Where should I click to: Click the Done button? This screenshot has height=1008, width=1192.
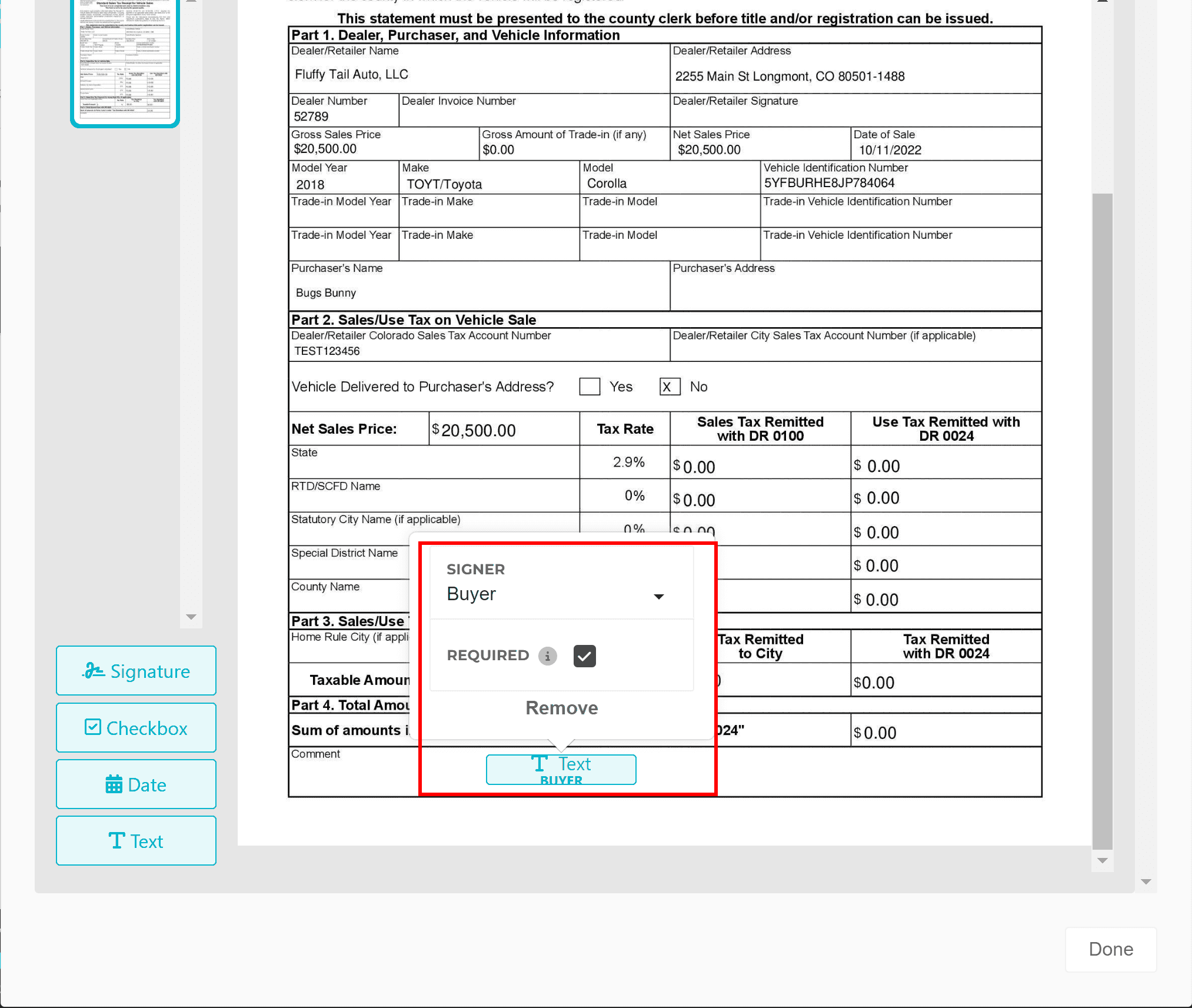pyautogui.click(x=1110, y=949)
